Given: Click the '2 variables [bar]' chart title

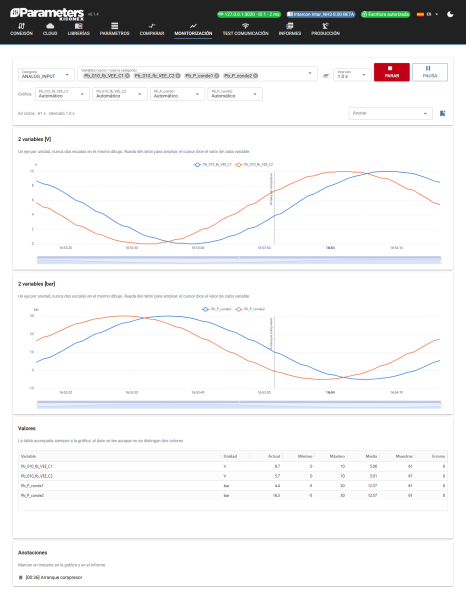Looking at the screenshot, I should pyautogui.click(x=37, y=284).
